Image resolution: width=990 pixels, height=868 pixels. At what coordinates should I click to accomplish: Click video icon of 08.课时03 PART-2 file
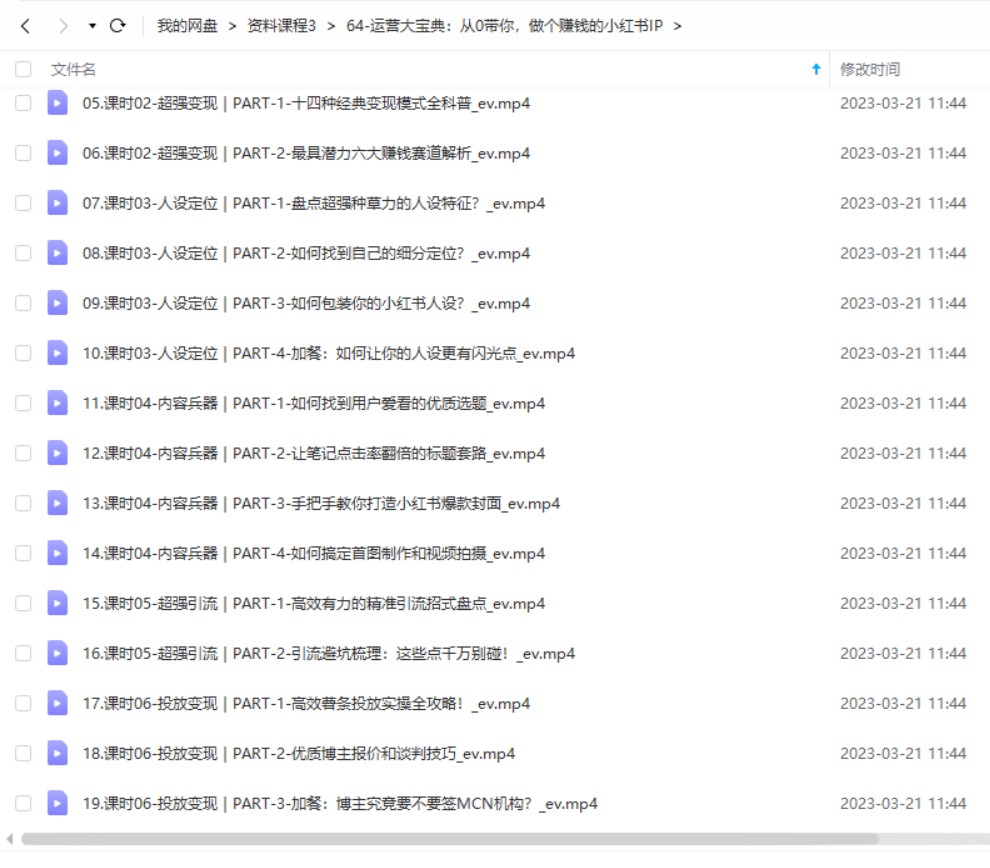[x=57, y=253]
